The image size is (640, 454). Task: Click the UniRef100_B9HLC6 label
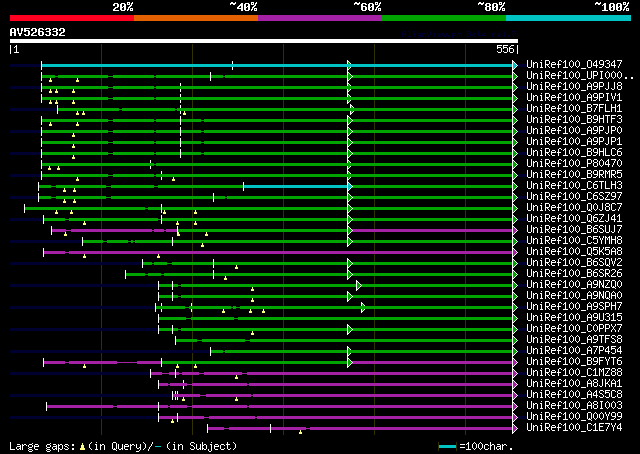pyautogui.click(x=574, y=152)
